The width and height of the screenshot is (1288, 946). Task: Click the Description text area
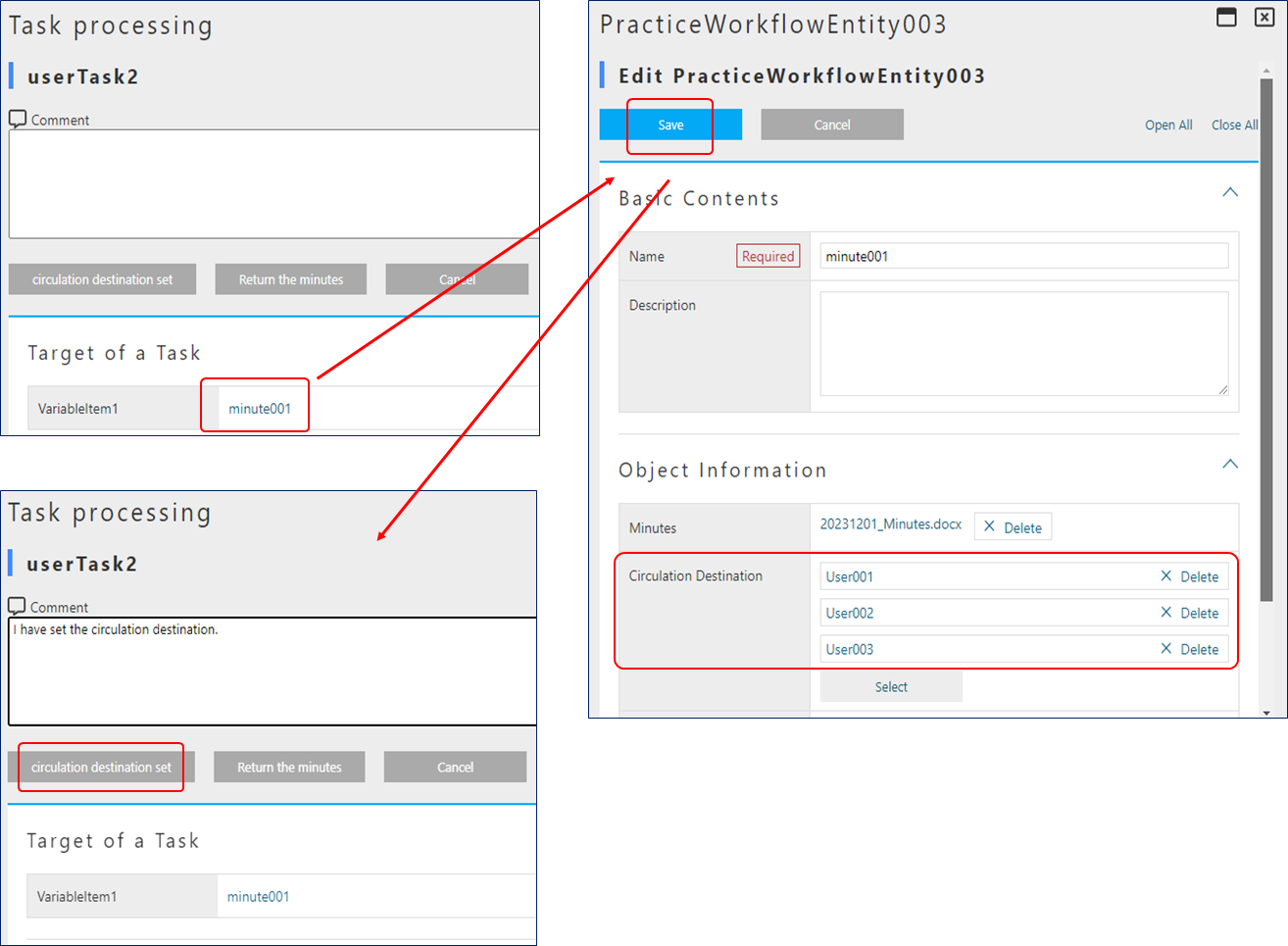click(1023, 343)
